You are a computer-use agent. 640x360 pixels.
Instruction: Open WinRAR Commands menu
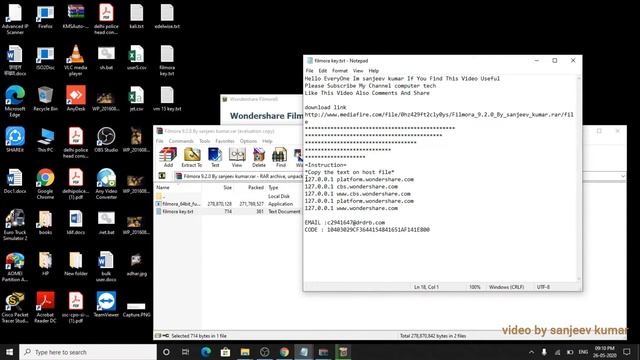pyautogui.click(x=181, y=141)
